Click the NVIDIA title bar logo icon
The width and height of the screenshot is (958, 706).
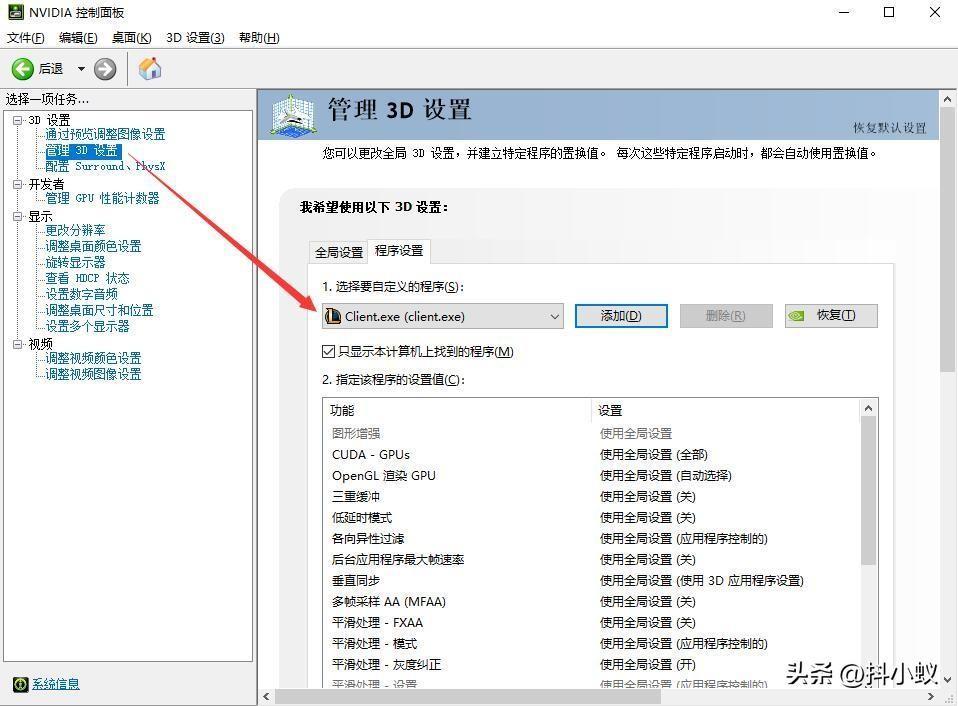(16, 12)
